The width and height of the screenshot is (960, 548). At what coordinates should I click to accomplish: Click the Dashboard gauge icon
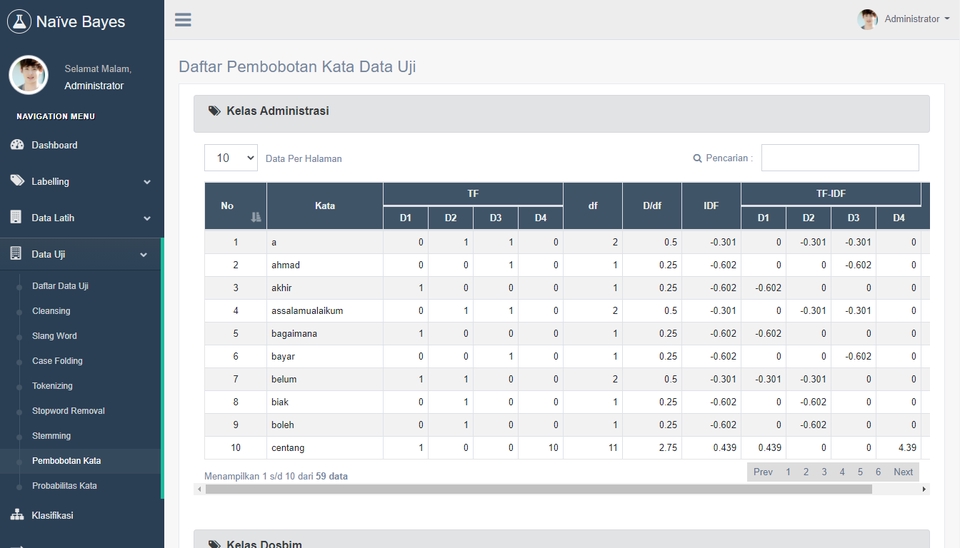pos(17,145)
